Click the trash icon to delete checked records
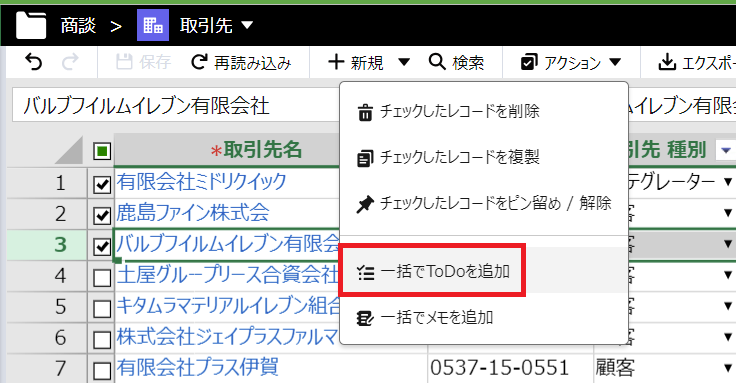 pyautogui.click(x=365, y=113)
